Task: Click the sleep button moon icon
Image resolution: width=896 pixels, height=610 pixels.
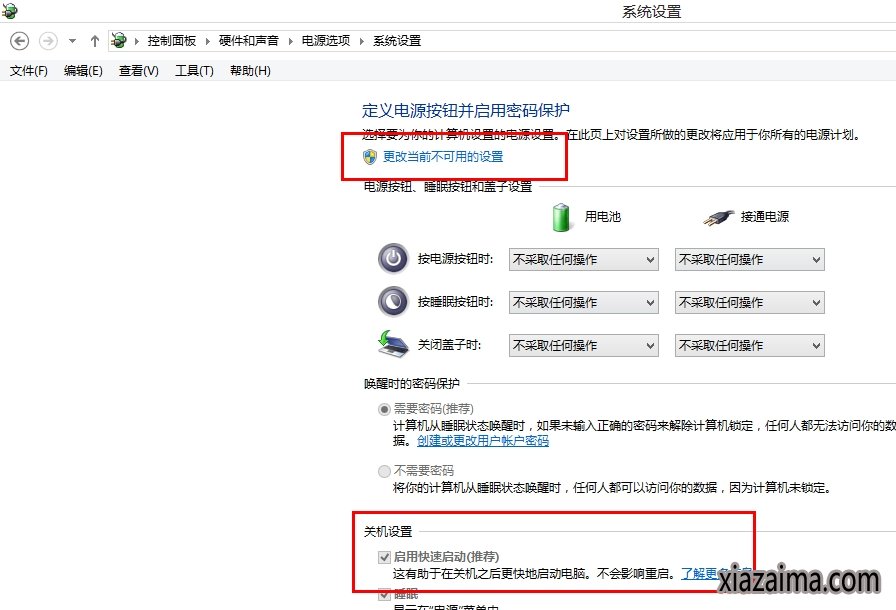Action: pos(393,302)
